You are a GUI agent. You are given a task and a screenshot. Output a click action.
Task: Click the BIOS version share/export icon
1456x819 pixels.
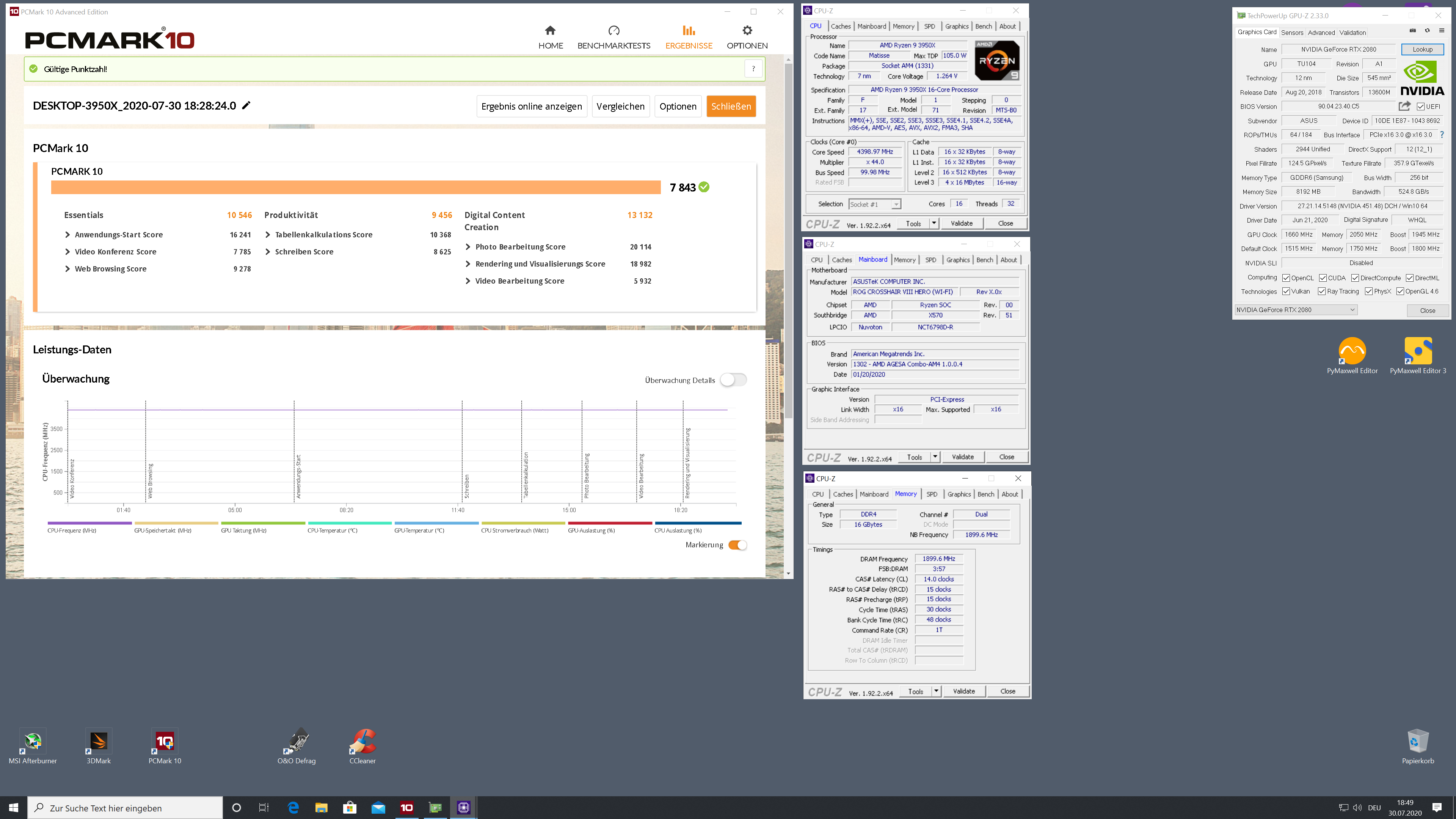[1404, 106]
